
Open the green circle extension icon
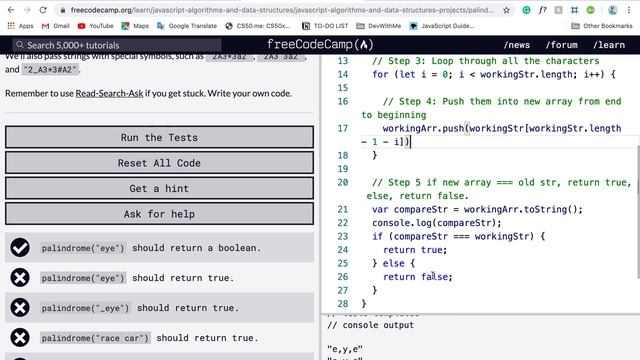click(x=590, y=10)
